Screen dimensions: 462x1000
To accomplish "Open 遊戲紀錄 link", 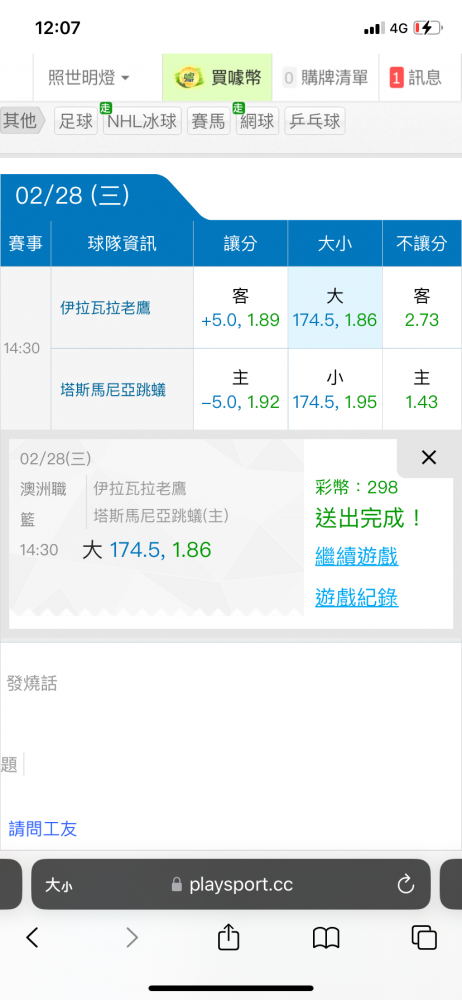I will coord(357,598).
